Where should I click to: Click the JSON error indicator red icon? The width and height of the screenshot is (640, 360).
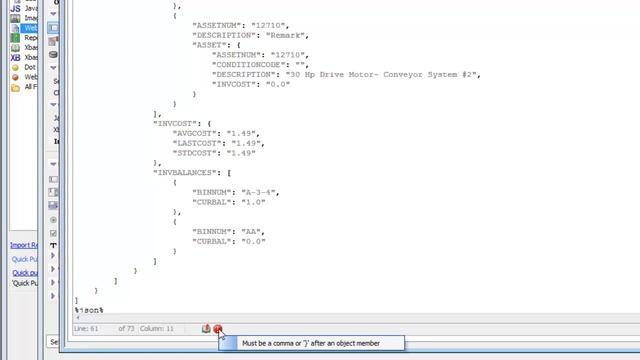coord(218,329)
